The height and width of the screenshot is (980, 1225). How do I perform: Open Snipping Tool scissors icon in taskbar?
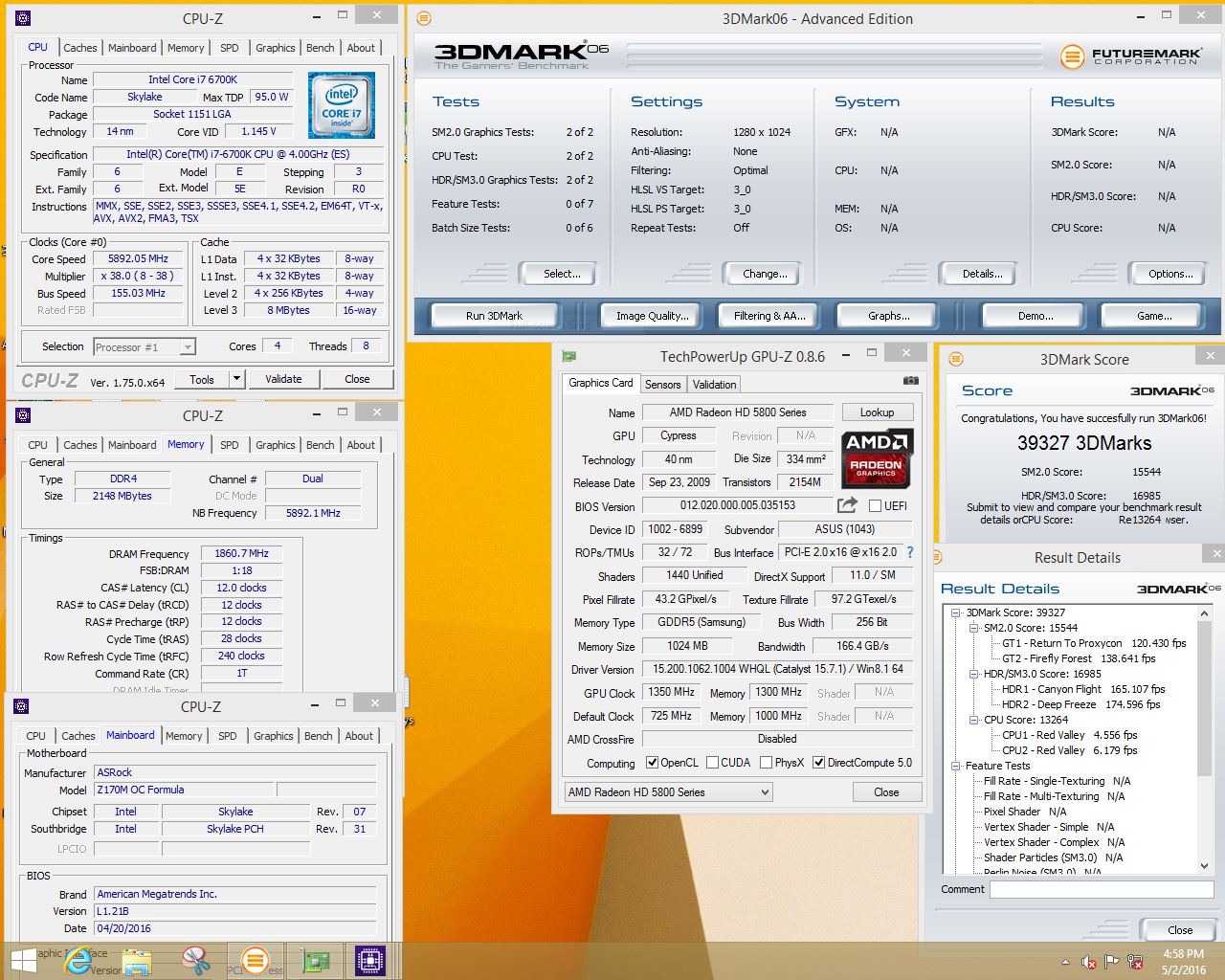click(x=195, y=961)
